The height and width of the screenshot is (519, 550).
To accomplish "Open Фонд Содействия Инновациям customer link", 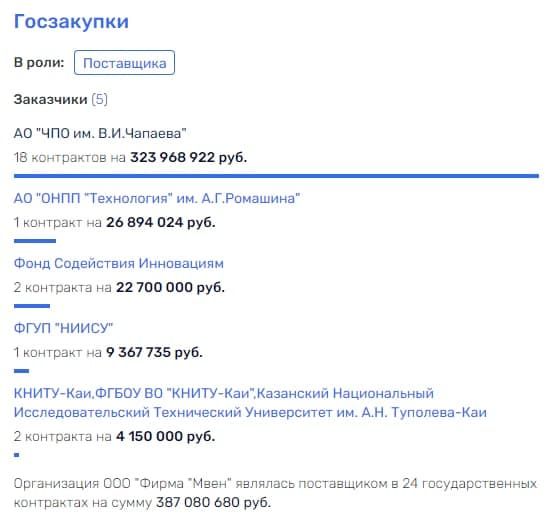I will click(x=119, y=263).
